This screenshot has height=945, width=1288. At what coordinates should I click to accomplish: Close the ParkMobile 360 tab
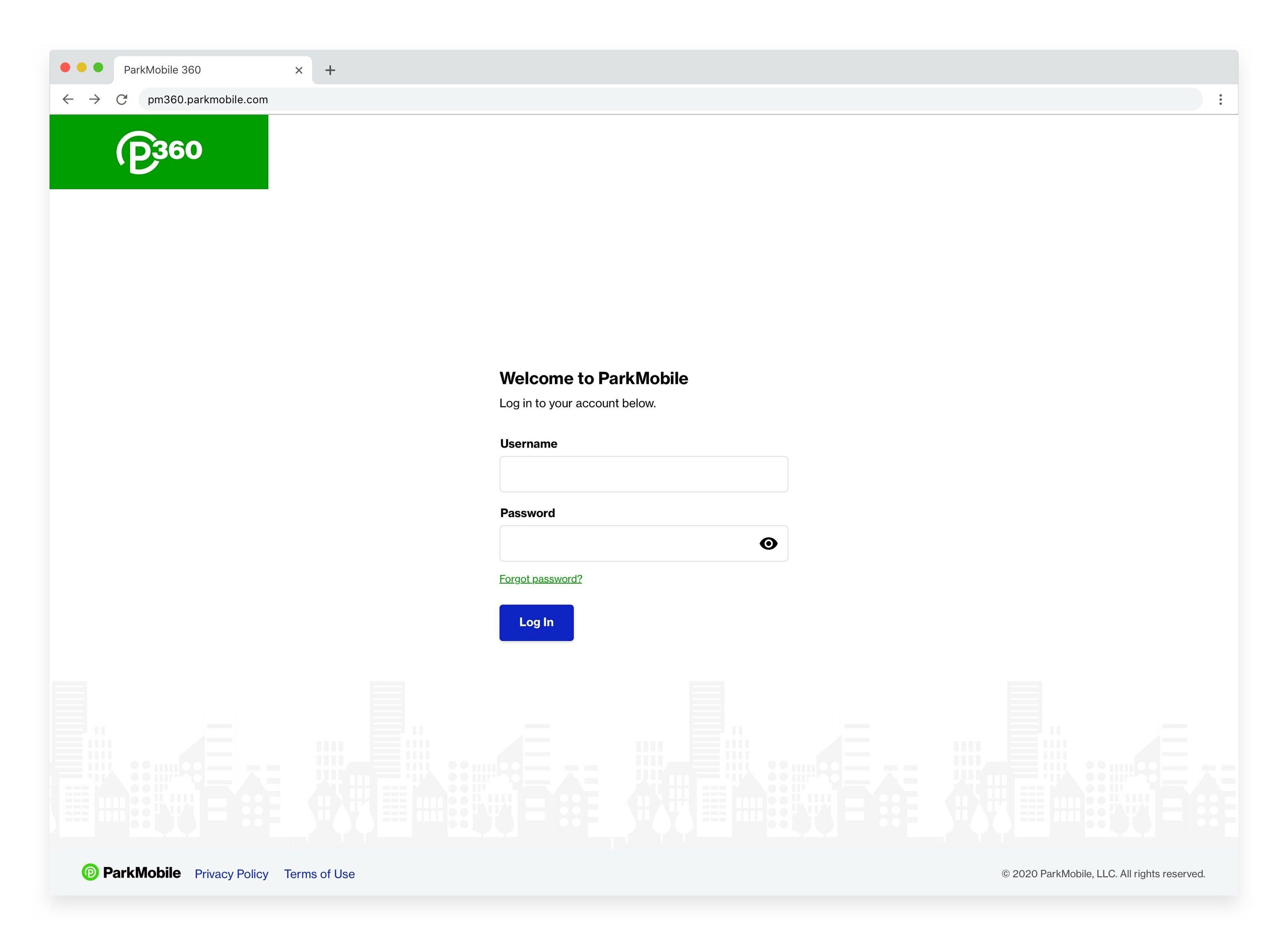pos(299,70)
